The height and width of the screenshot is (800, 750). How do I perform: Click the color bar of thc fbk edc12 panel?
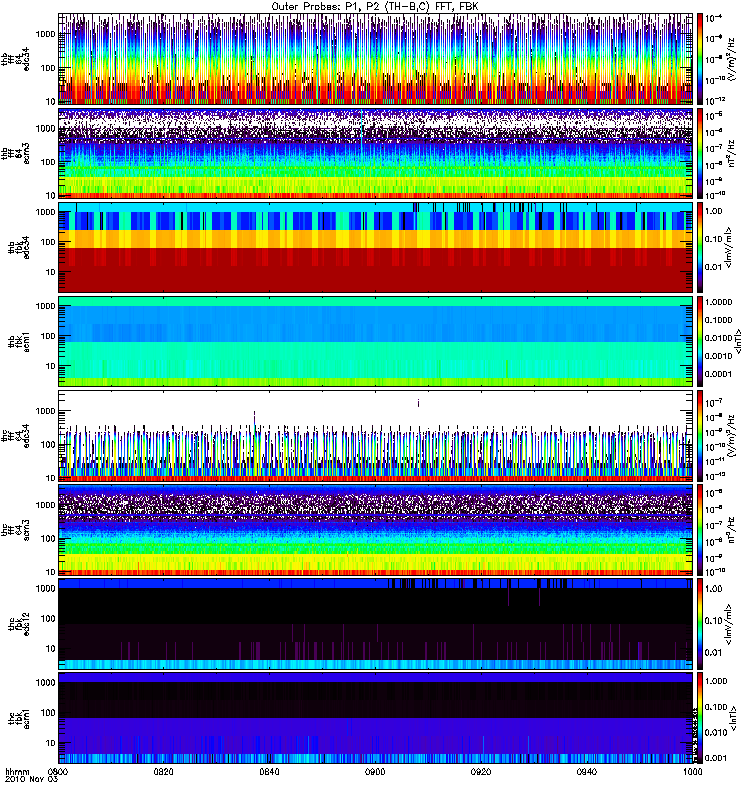[x=699, y=623]
